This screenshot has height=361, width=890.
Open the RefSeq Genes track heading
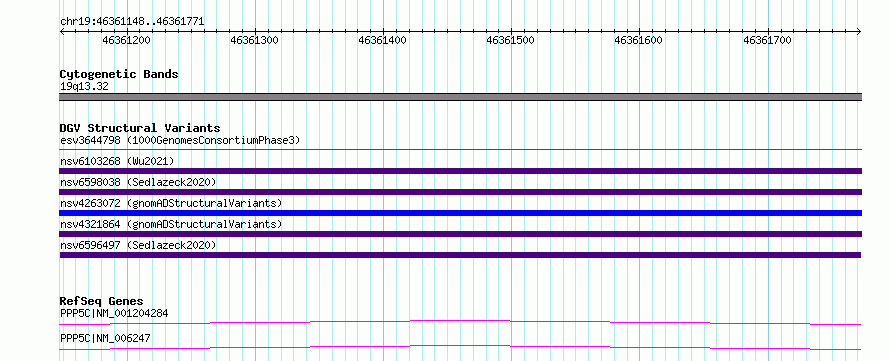tap(102, 301)
